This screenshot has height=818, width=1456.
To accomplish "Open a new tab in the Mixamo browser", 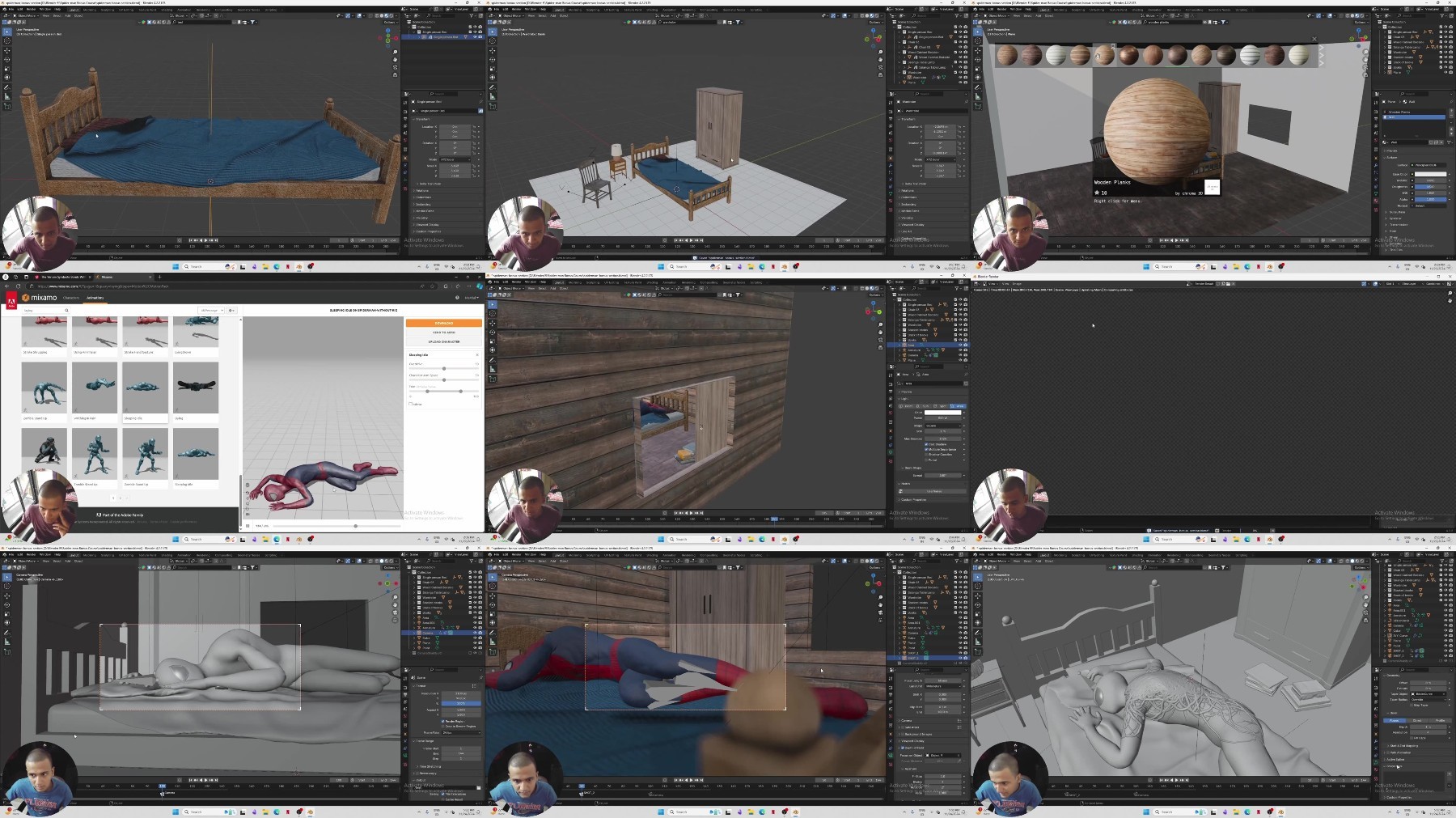I will 159,277.
